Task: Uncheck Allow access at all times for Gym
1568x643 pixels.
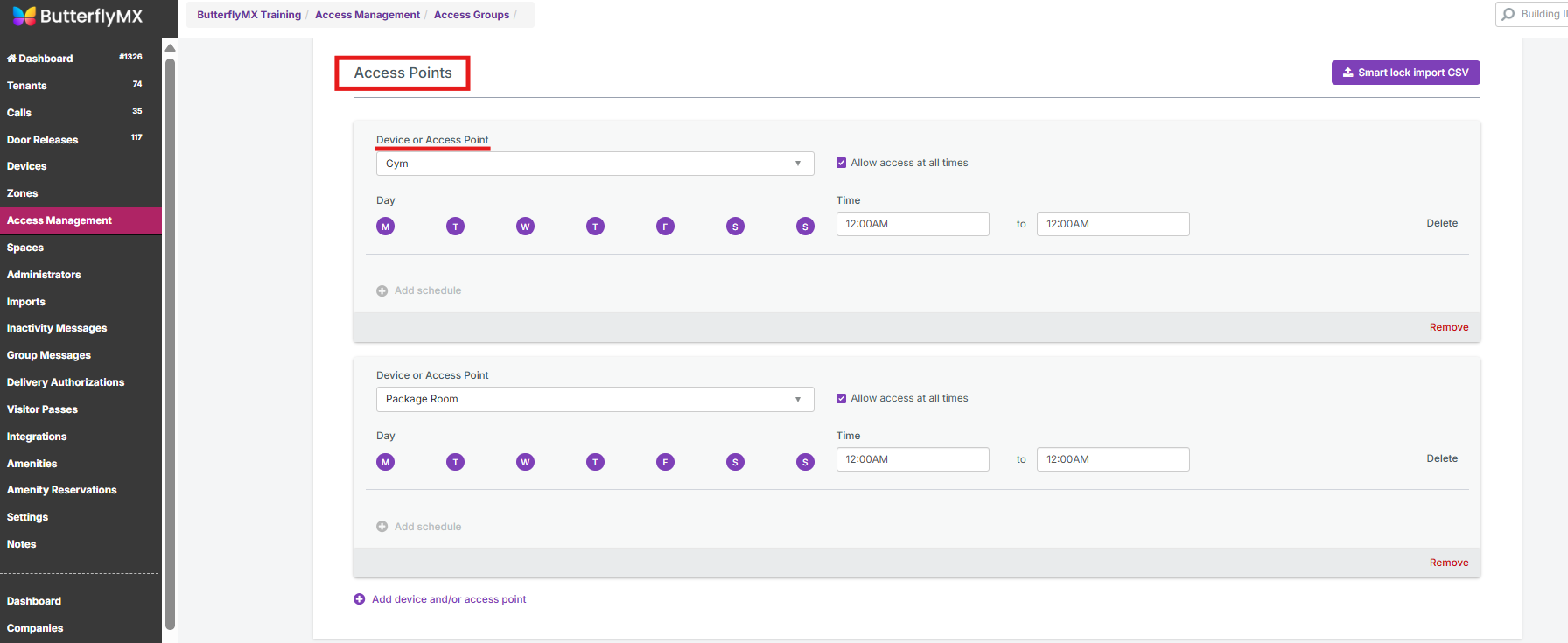Action: [x=841, y=163]
